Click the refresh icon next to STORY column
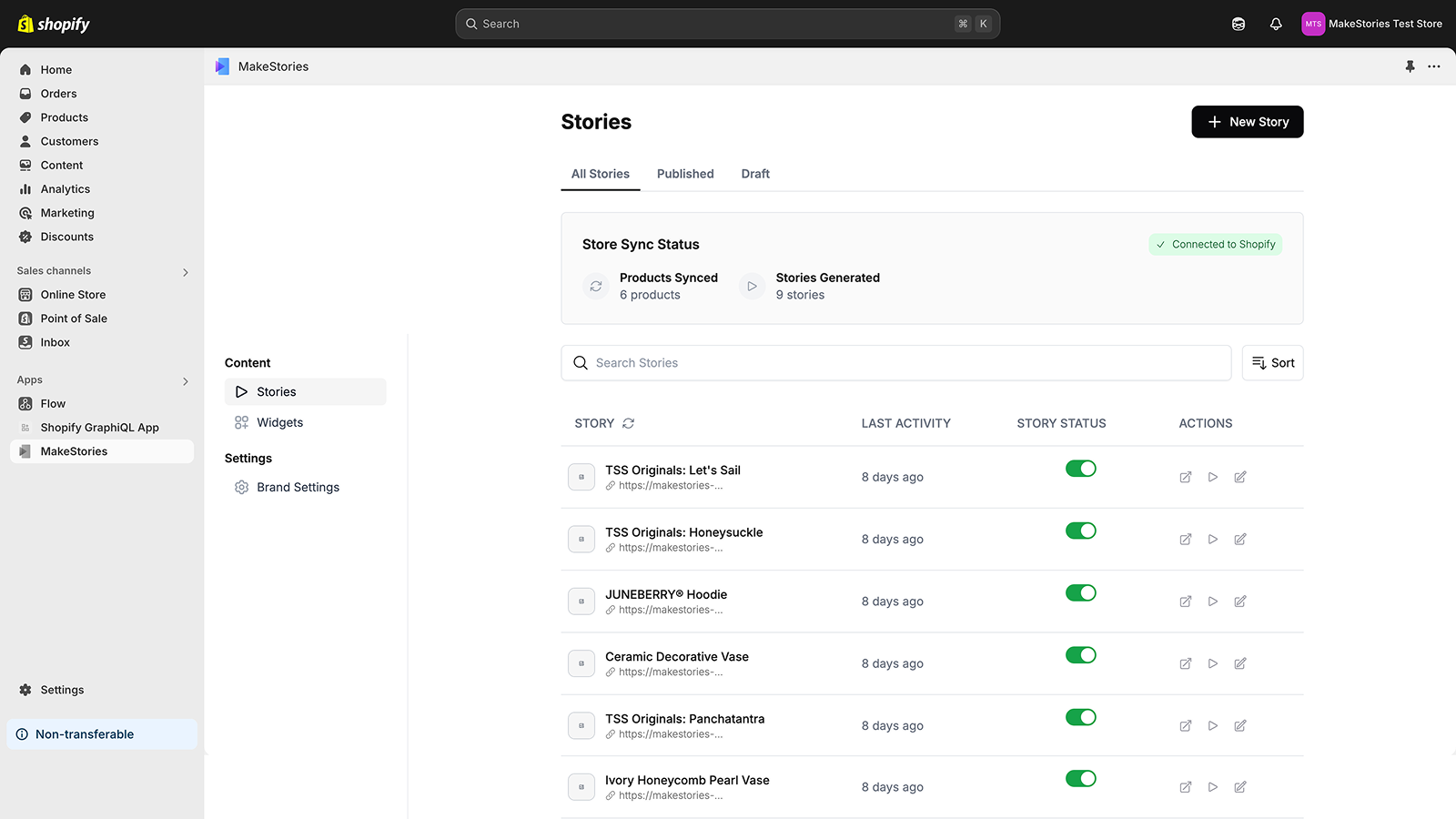The image size is (1456, 819). pyautogui.click(x=628, y=423)
